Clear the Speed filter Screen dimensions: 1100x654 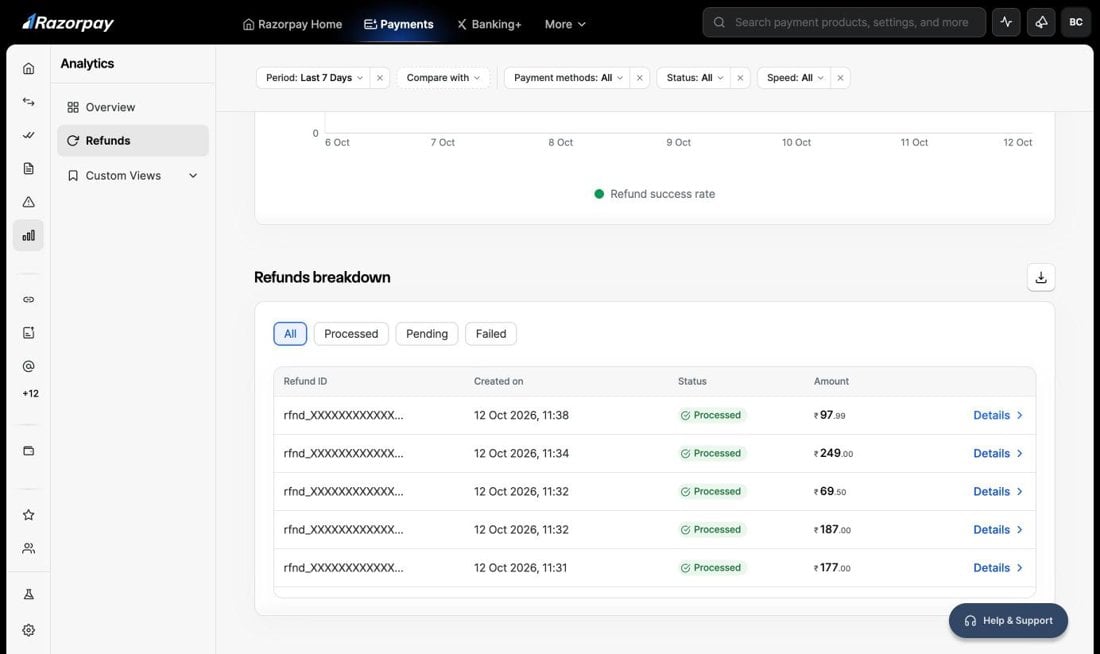tap(840, 78)
